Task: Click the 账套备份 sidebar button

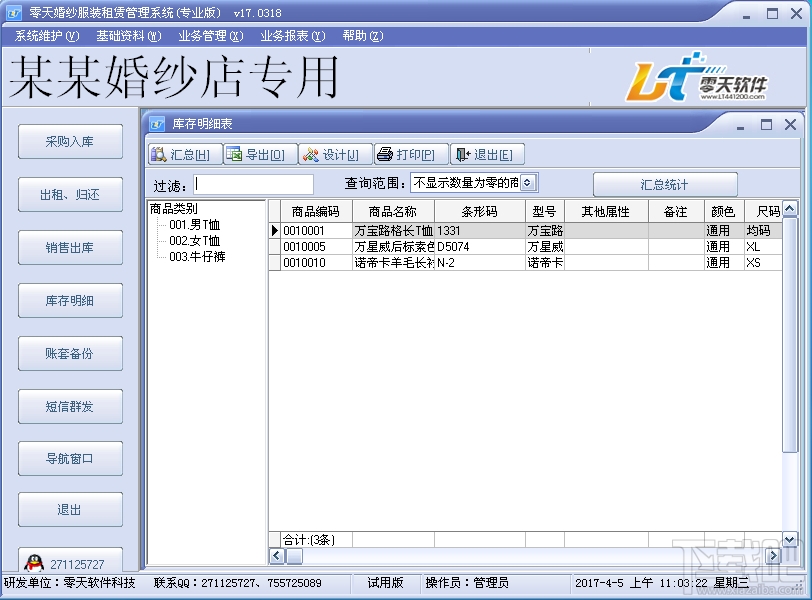Action: [70, 354]
